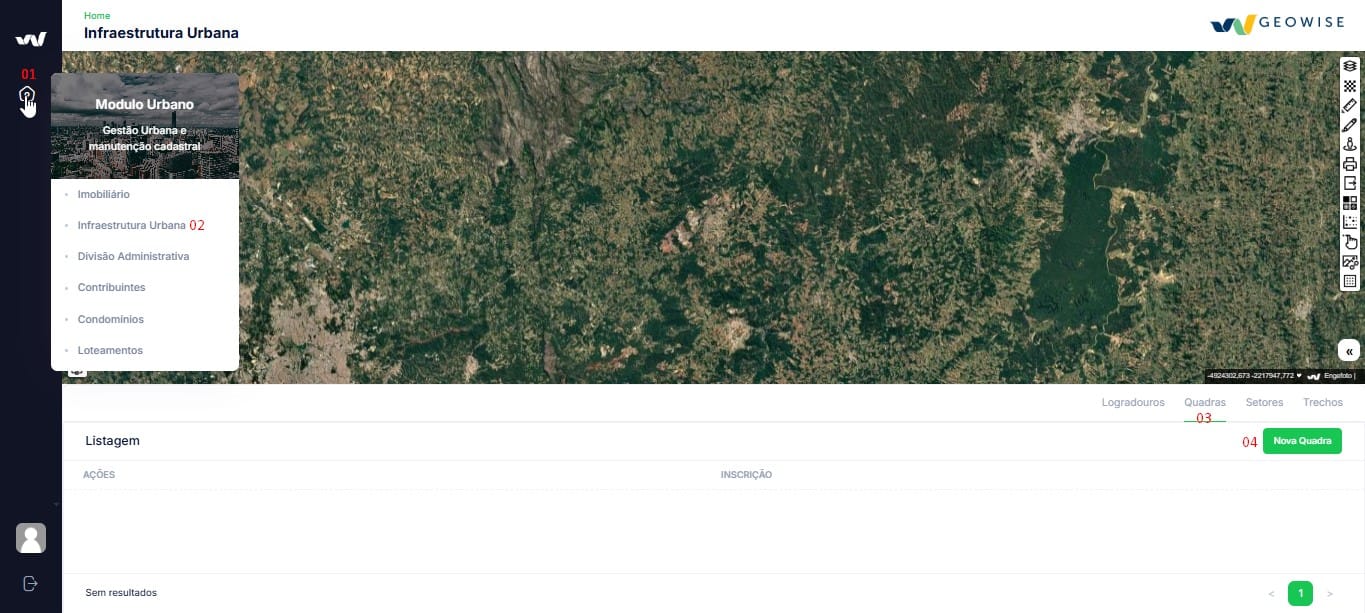Open the Modulo Urbano sidebar icon
The image size is (1365, 613).
pyautogui.click(x=27, y=98)
